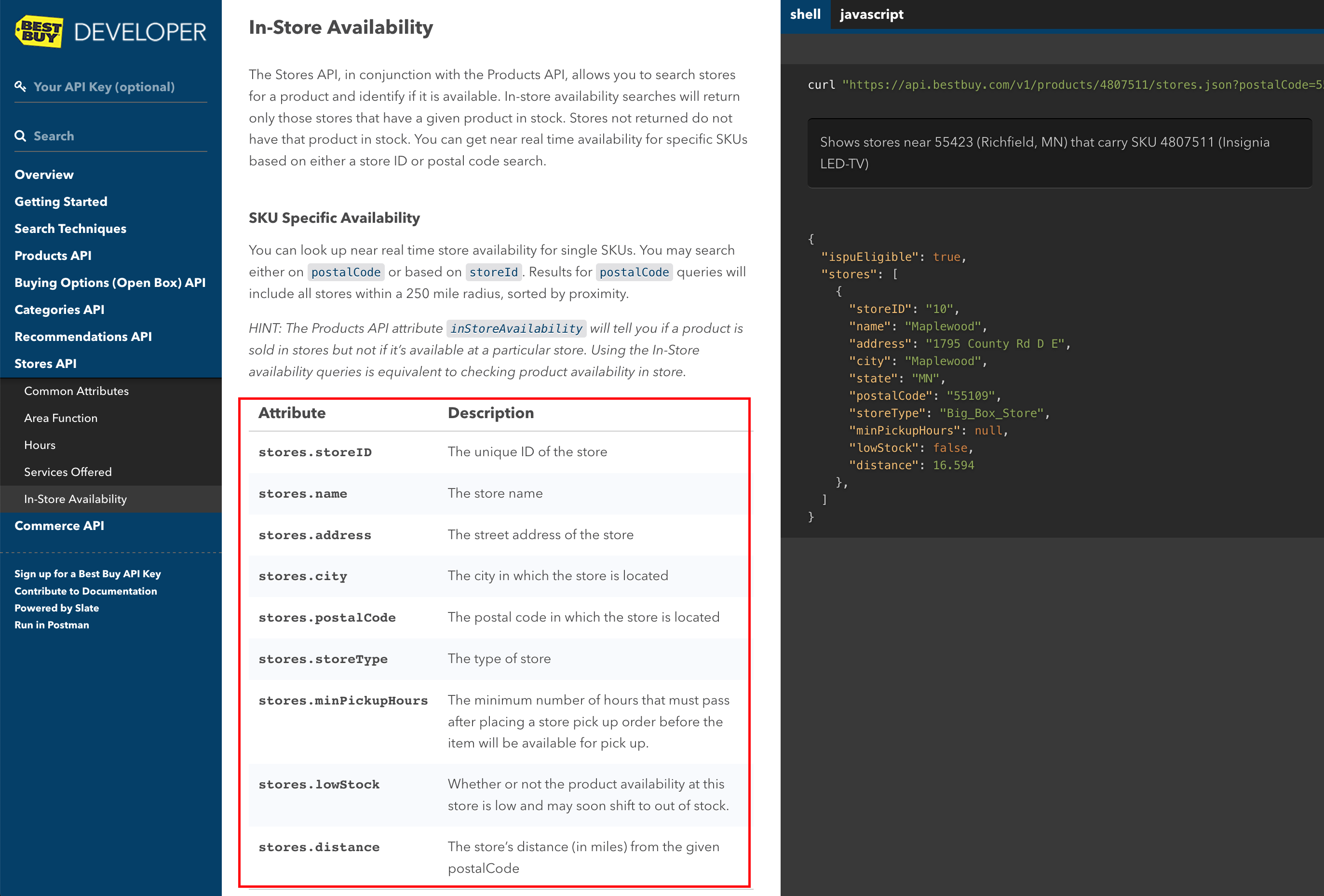The width and height of the screenshot is (1324, 896).
Task: Go to Getting Started section
Action: coord(60,201)
